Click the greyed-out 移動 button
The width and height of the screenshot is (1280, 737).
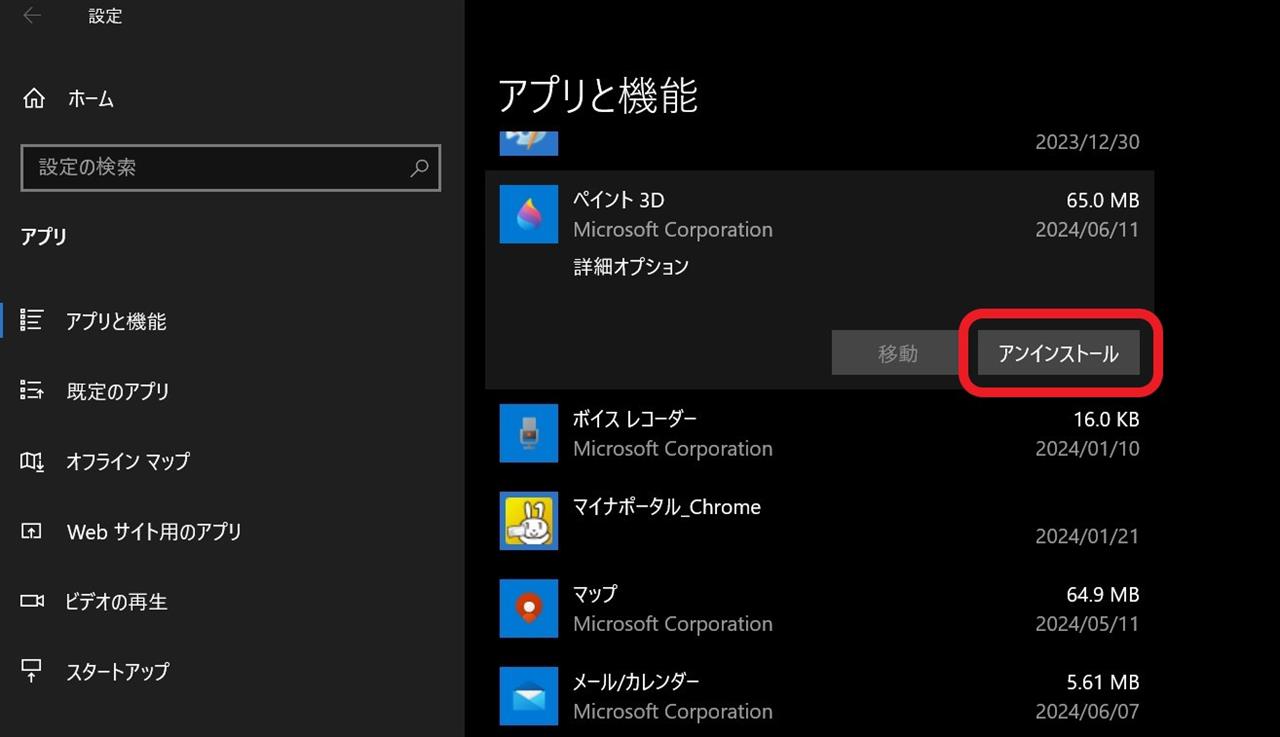pyautogui.click(x=898, y=353)
